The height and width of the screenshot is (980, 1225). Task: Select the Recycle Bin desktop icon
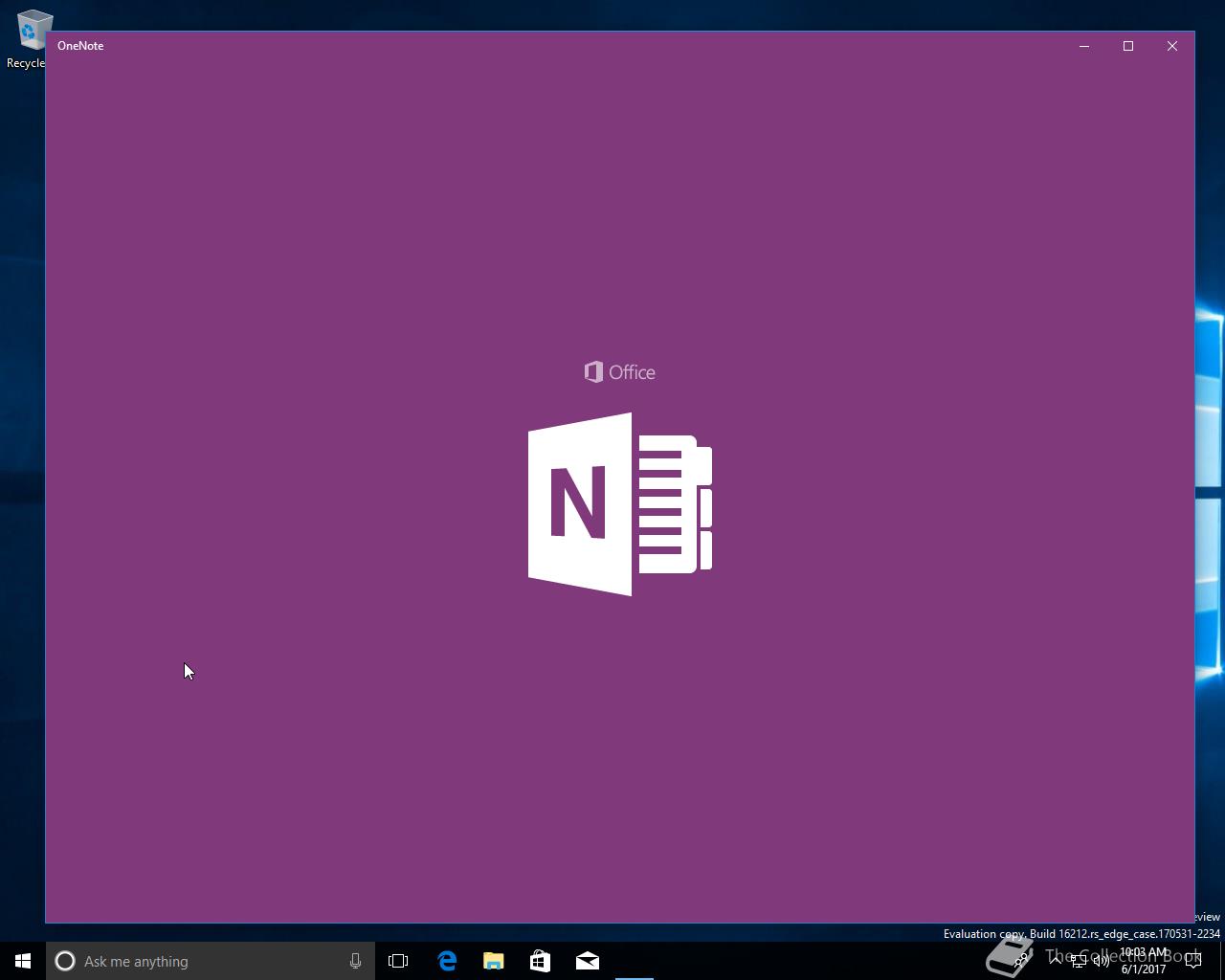(29, 38)
